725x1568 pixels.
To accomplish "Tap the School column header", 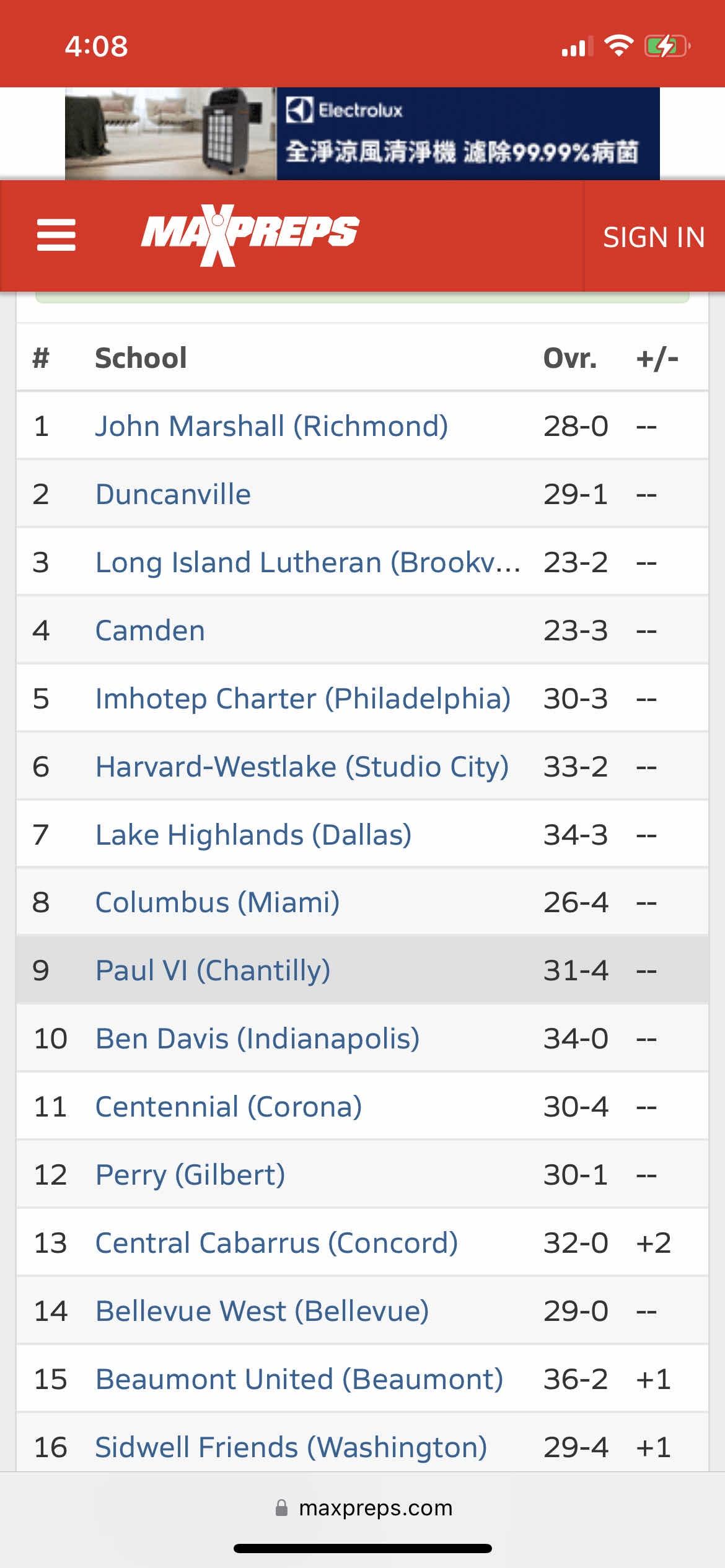I will (x=141, y=358).
